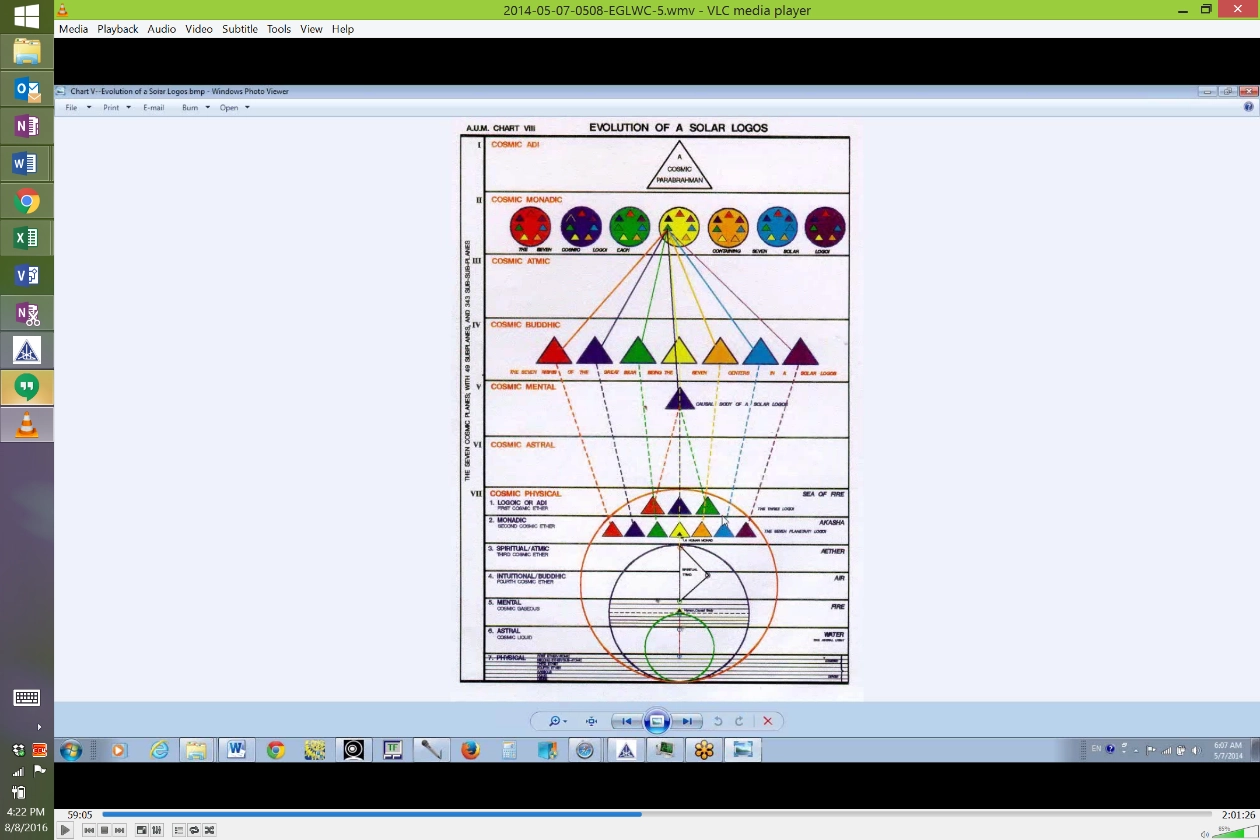
Task: Launch Outlook from the taskbar
Action: pos(27,89)
